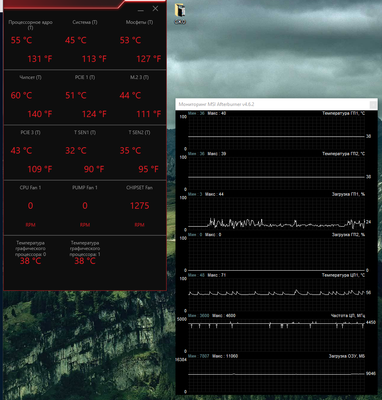Screen dimensions: 382x400
Task: Close the red sensor monitor window
Action: [155, 9]
